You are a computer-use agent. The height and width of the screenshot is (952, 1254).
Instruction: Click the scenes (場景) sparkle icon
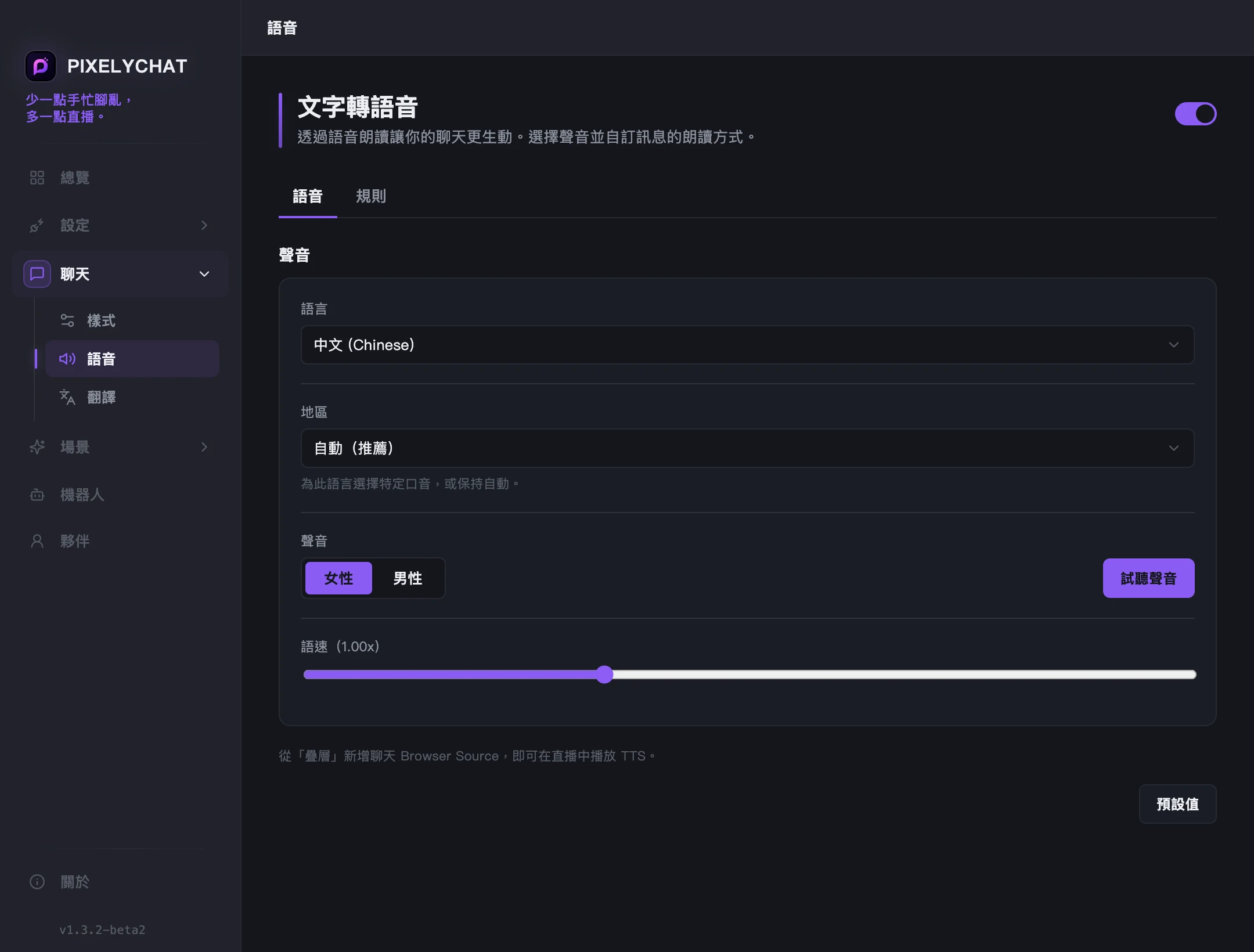click(37, 447)
